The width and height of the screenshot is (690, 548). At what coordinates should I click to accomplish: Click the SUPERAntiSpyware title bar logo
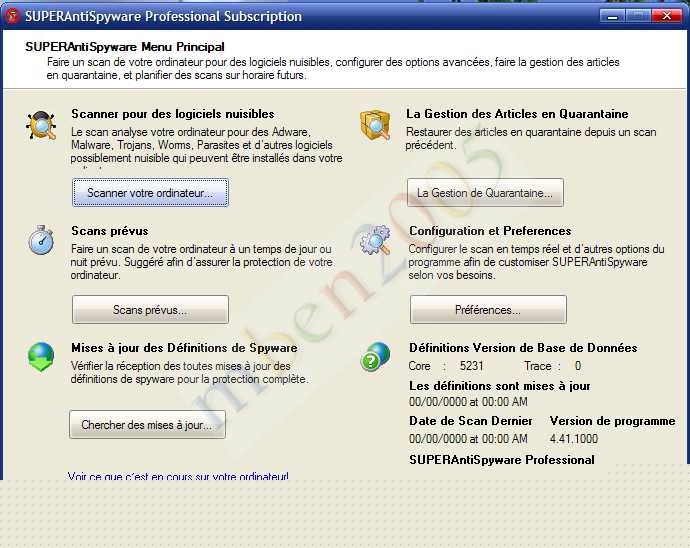(12, 16)
